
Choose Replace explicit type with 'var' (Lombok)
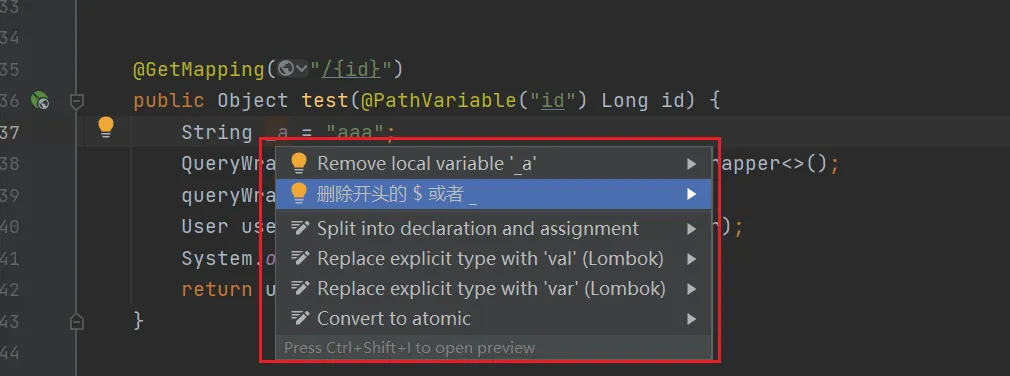pos(493,288)
